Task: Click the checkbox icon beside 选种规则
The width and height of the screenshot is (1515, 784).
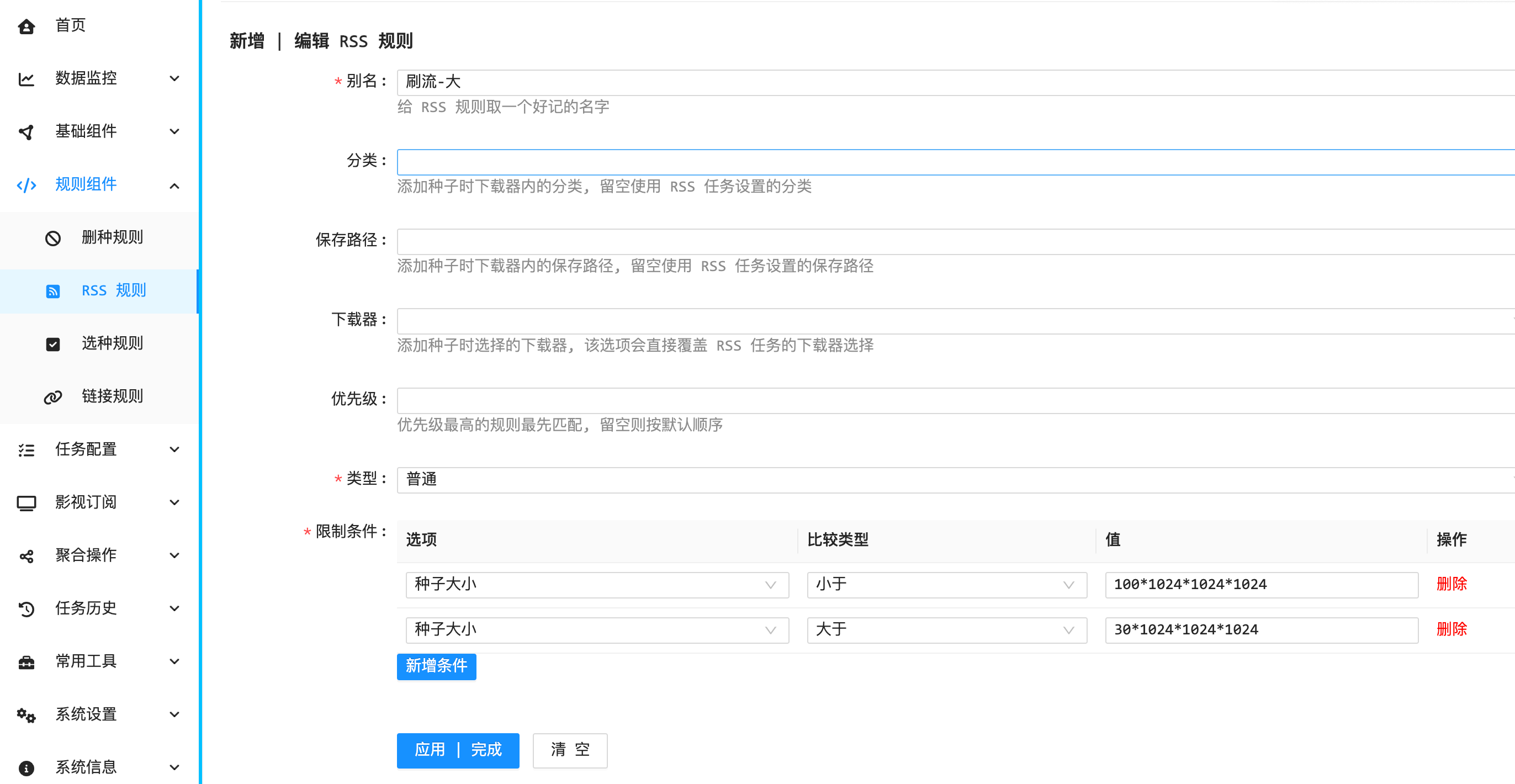Action: (53, 344)
